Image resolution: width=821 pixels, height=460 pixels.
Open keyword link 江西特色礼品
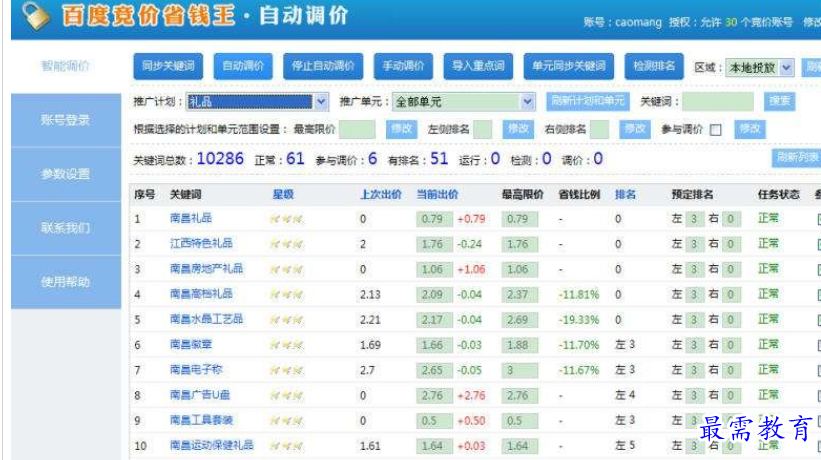(x=201, y=243)
